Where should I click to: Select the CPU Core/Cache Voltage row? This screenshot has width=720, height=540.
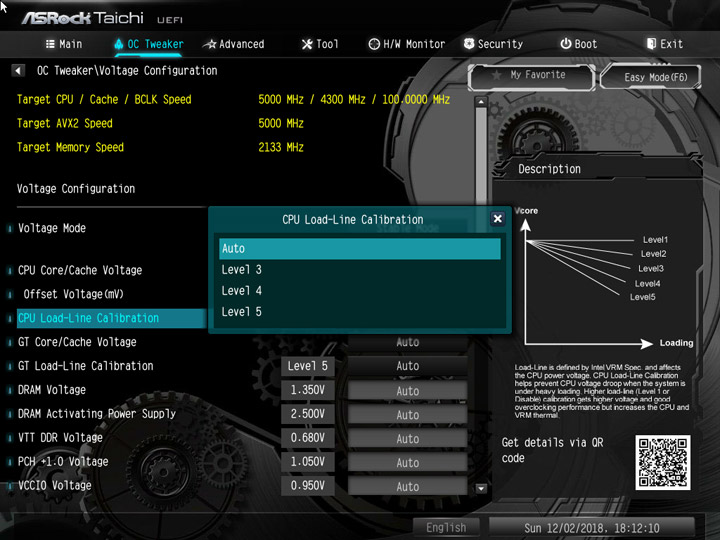click(x=80, y=270)
